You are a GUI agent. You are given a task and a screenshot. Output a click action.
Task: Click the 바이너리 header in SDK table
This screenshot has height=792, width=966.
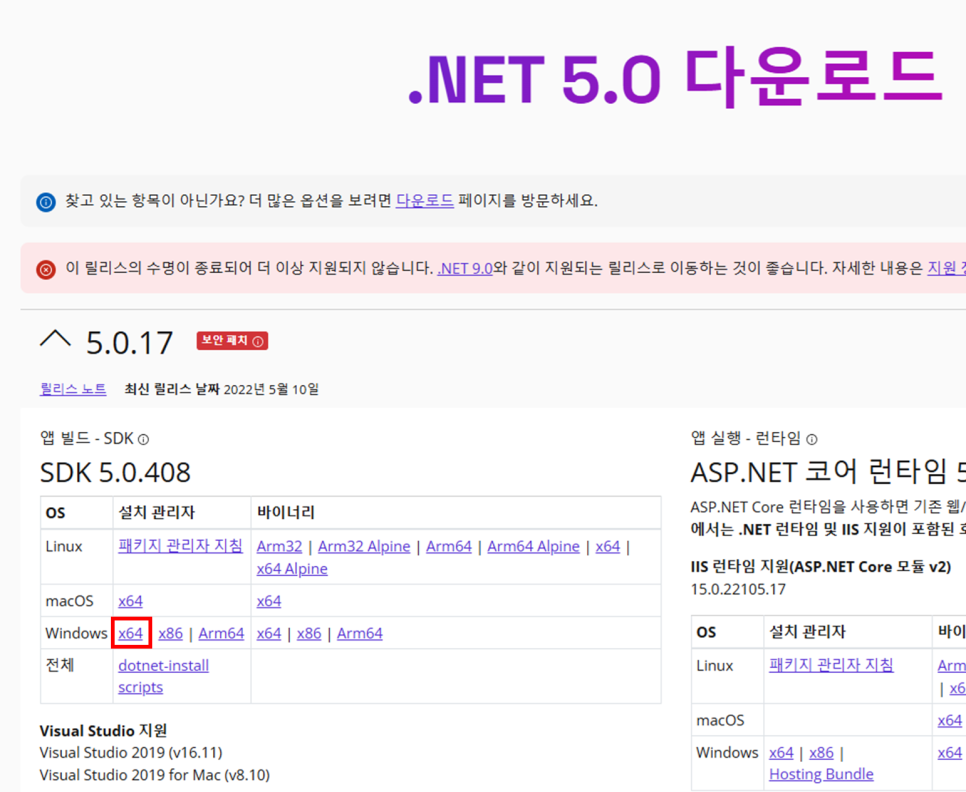point(286,512)
